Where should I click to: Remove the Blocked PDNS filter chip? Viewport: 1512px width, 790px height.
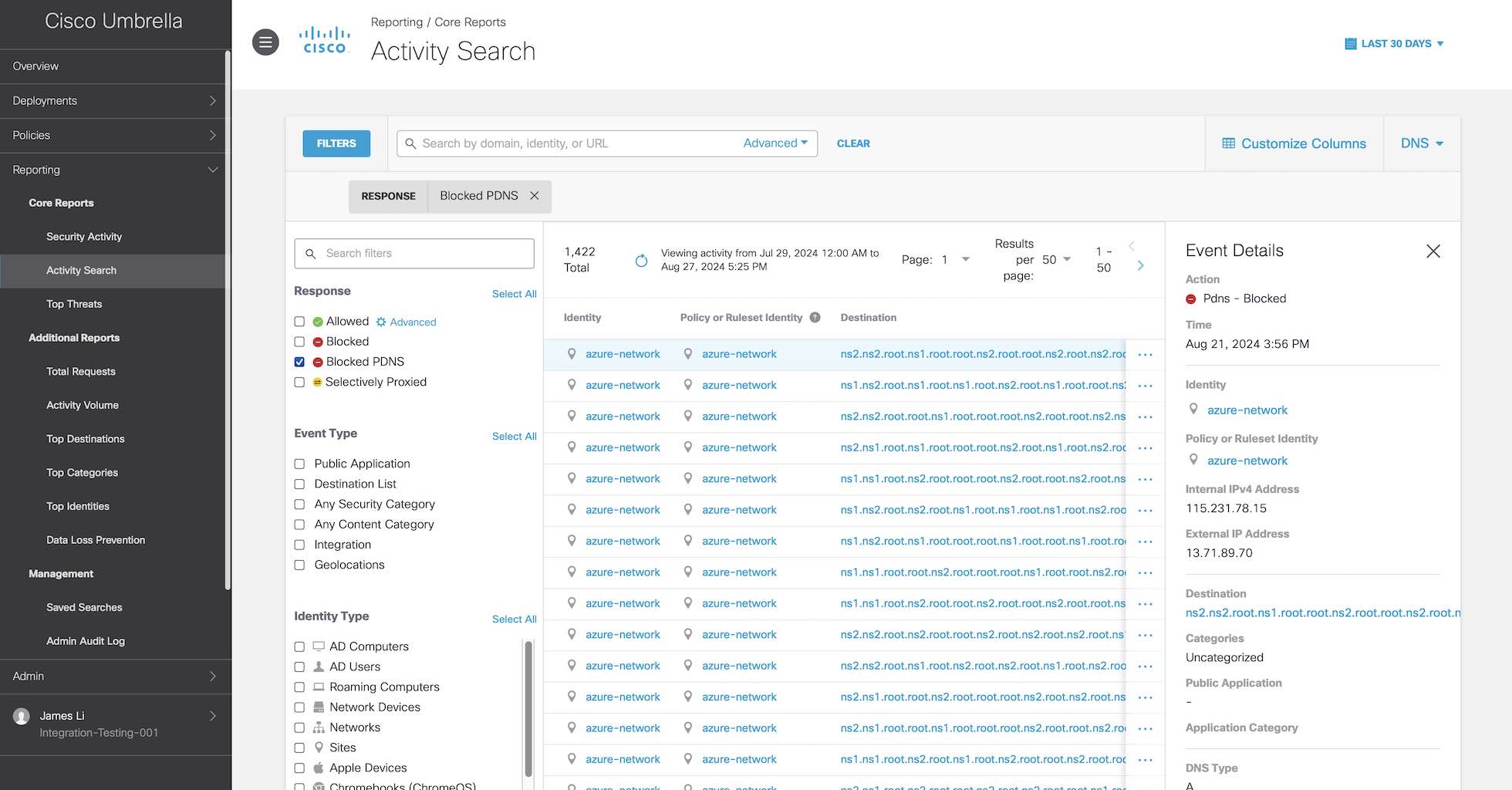(535, 196)
